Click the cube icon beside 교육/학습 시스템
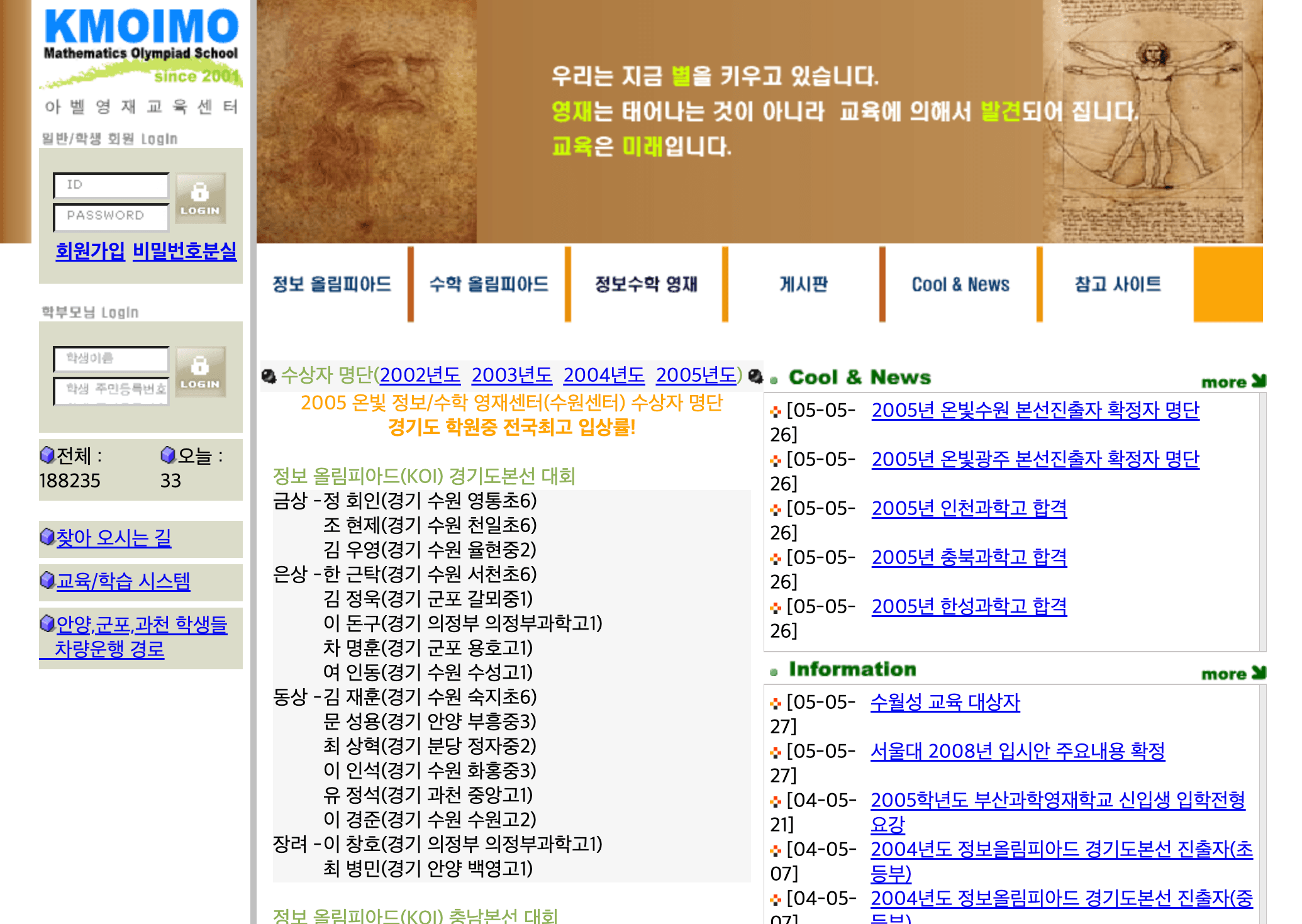The image size is (1302, 924). coord(47,580)
